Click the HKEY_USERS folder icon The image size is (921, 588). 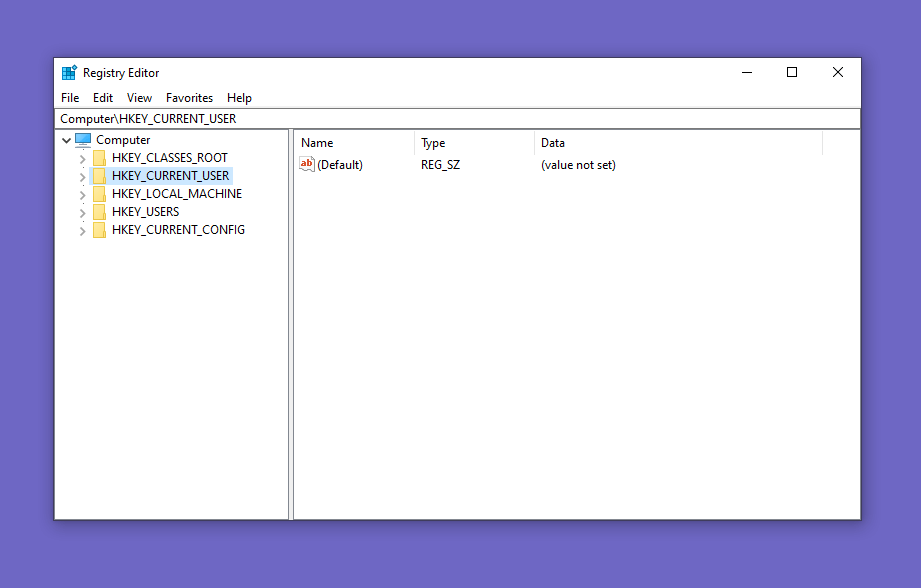[x=99, y=211]
